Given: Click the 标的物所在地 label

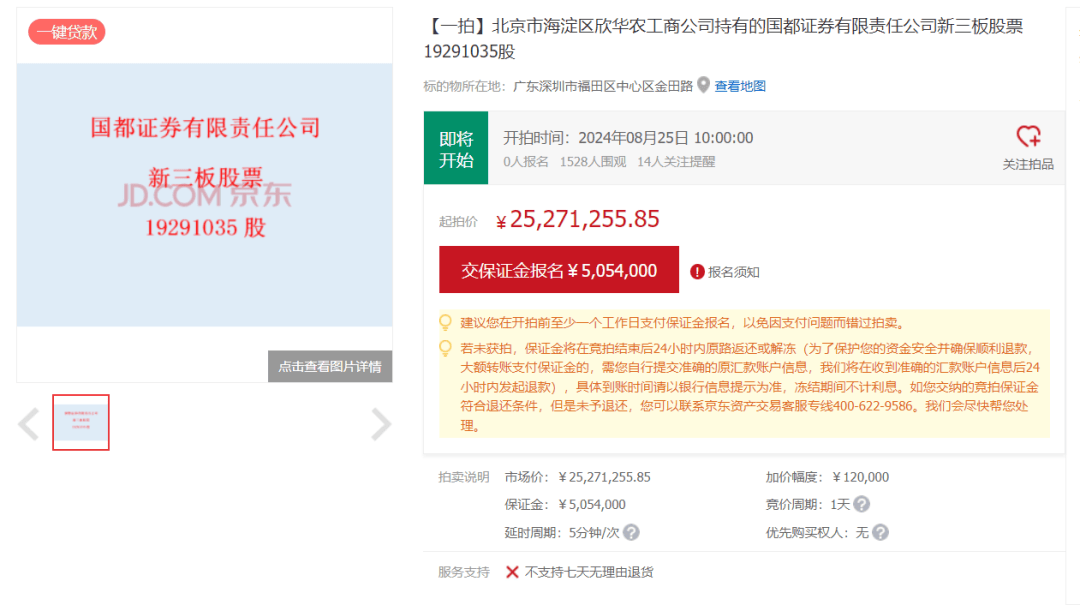Looking at the screenshot, I should (x=464, y=86).
